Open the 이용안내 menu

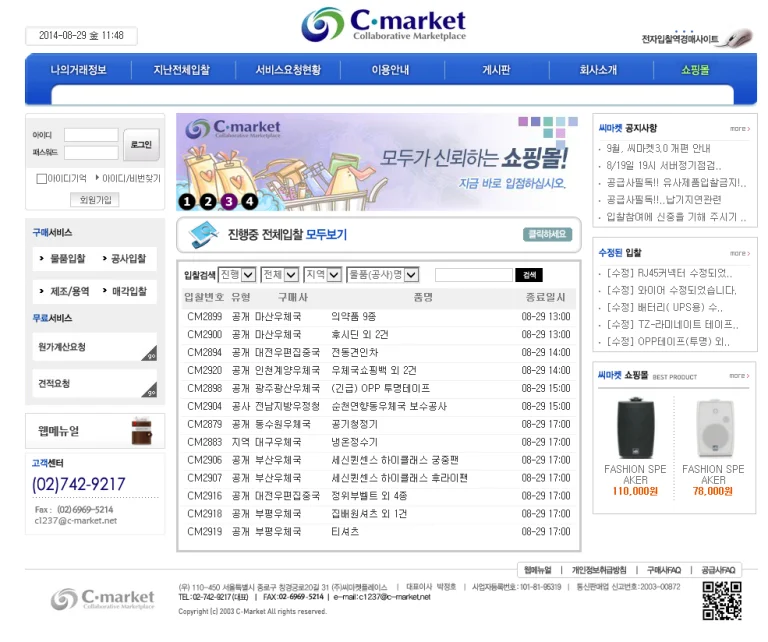click(390, 70)
